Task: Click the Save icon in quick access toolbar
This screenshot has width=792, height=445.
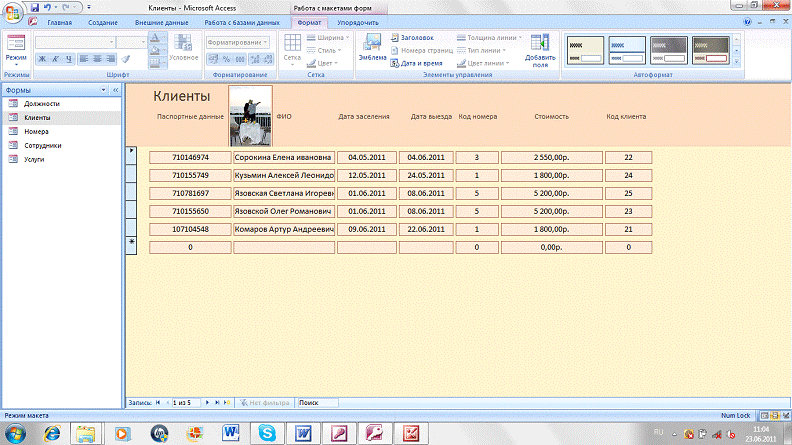Action: 34,6
